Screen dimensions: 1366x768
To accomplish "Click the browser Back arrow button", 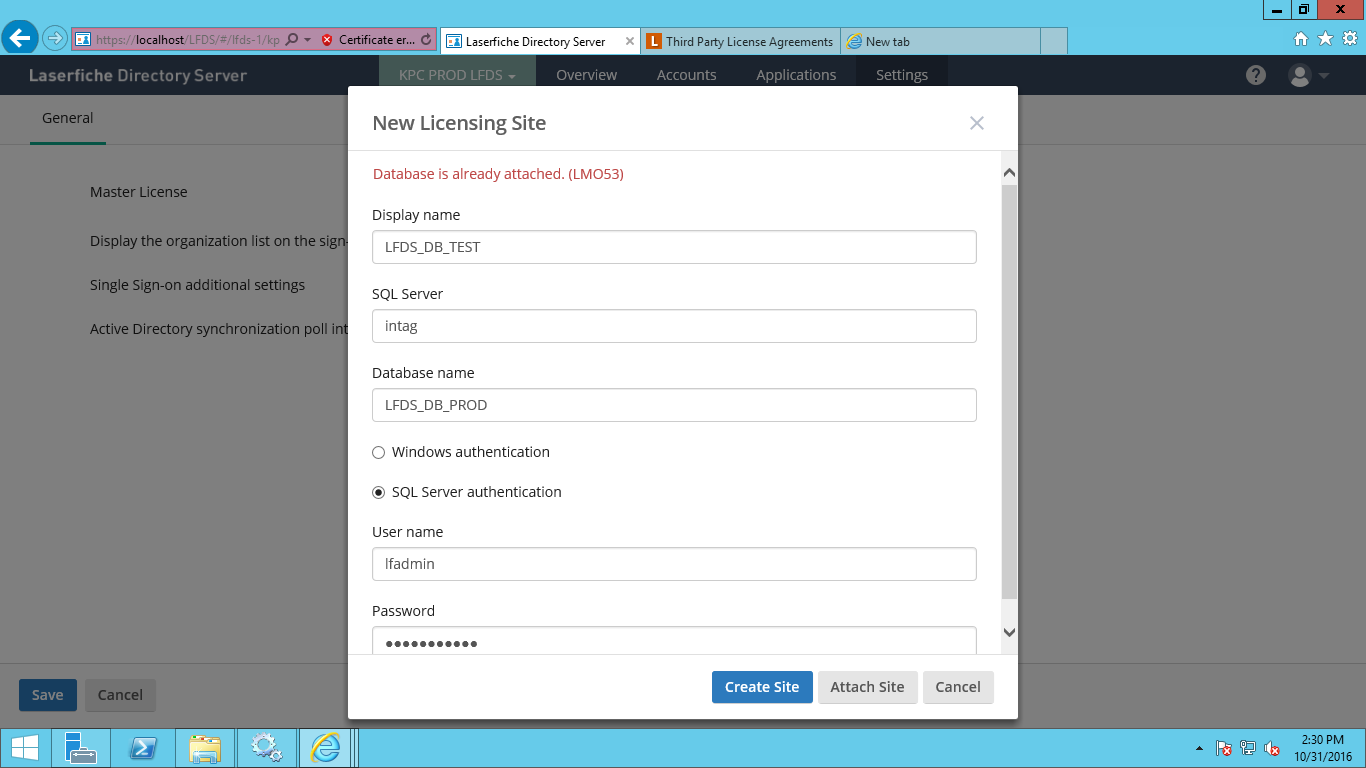I will 20,39.
